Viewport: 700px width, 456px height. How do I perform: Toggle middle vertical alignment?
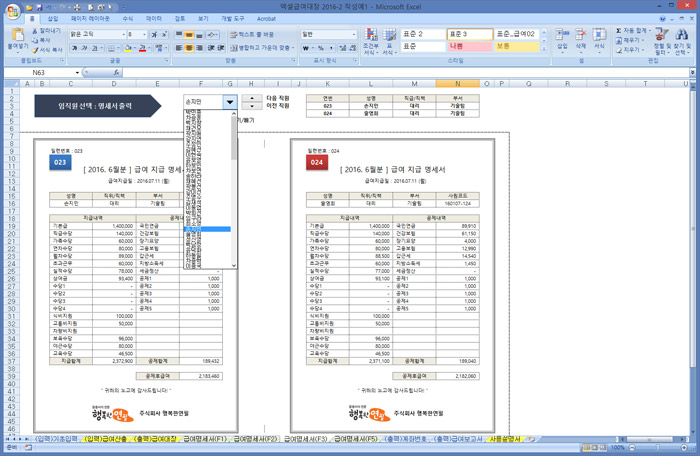(189, 34)
